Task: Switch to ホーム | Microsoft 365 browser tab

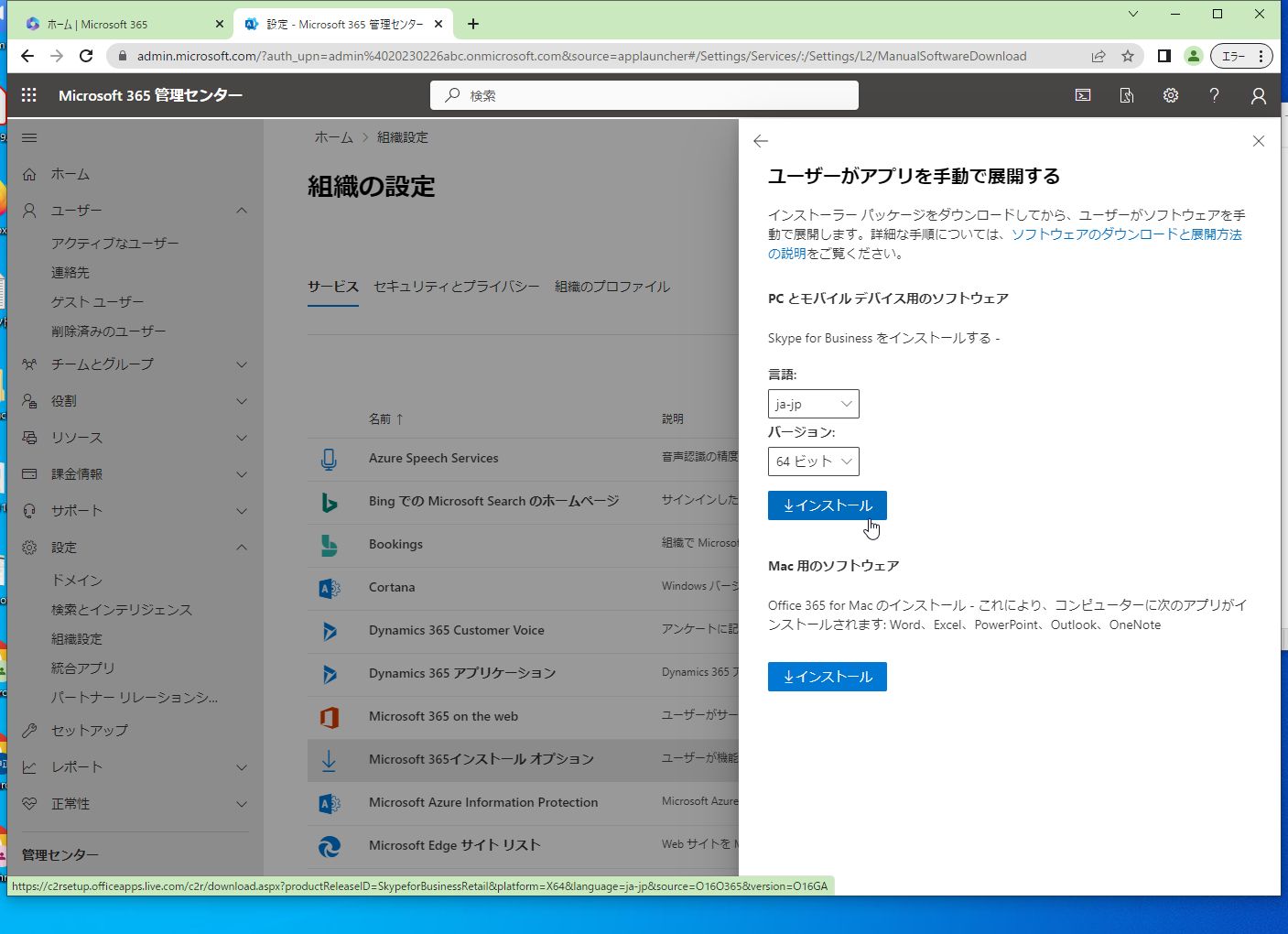Action: 123,24
